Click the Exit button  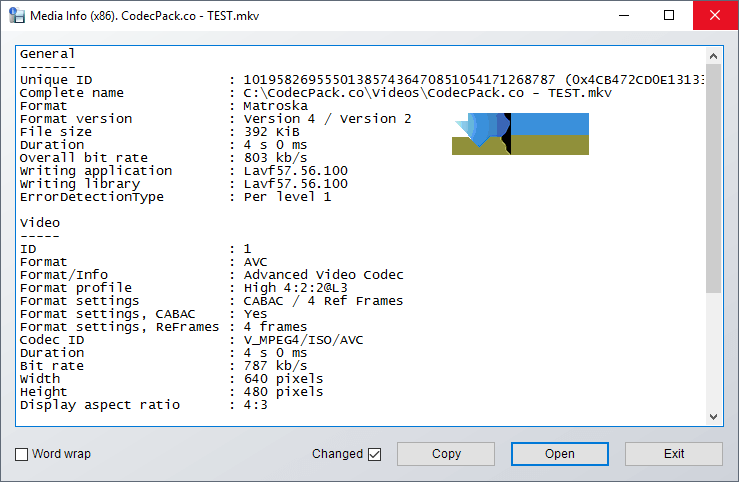pos(674,454)
